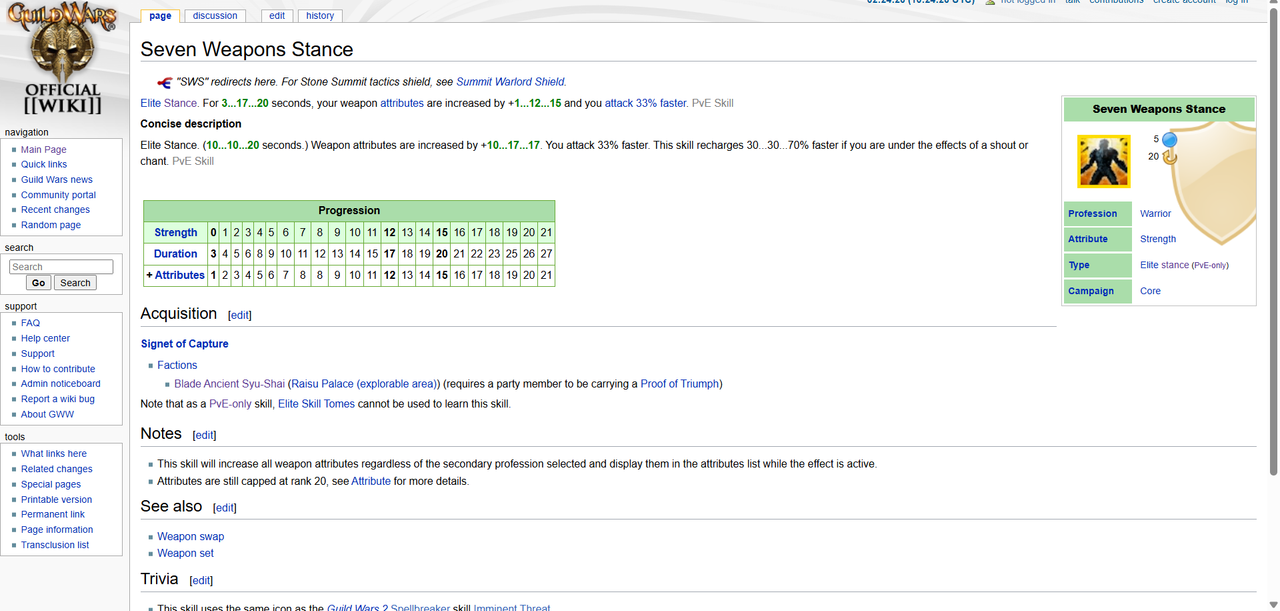The height and width of the screenshot is (611, 1280).
Task: Open Strength attribute link in infobox
Action: [1158, 240]
